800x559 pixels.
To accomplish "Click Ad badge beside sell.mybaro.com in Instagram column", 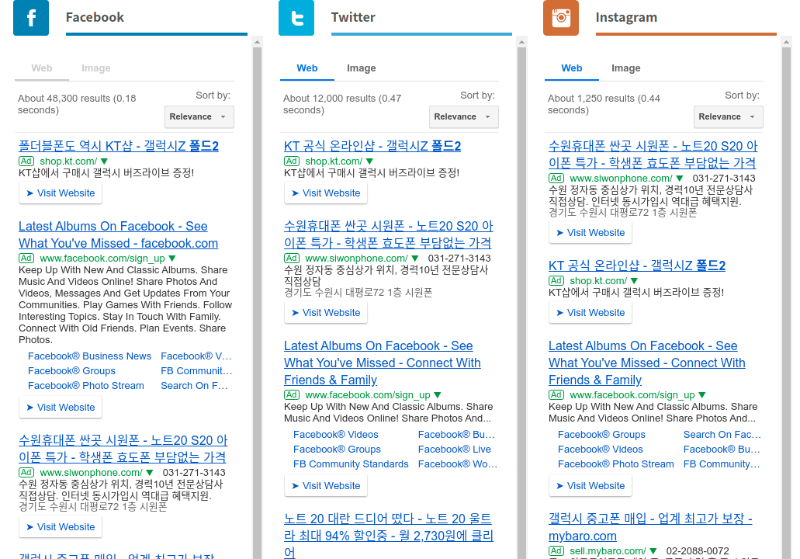I will pos(557,550).
